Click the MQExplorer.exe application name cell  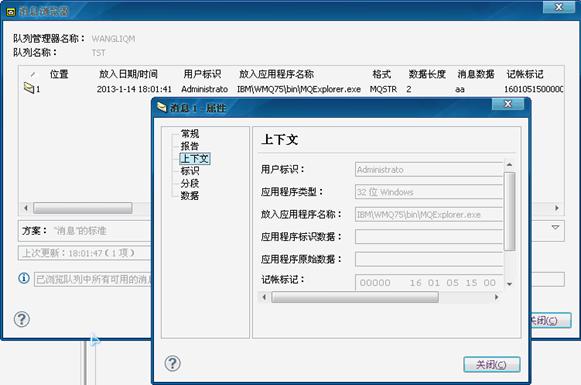tap(299, 89)
